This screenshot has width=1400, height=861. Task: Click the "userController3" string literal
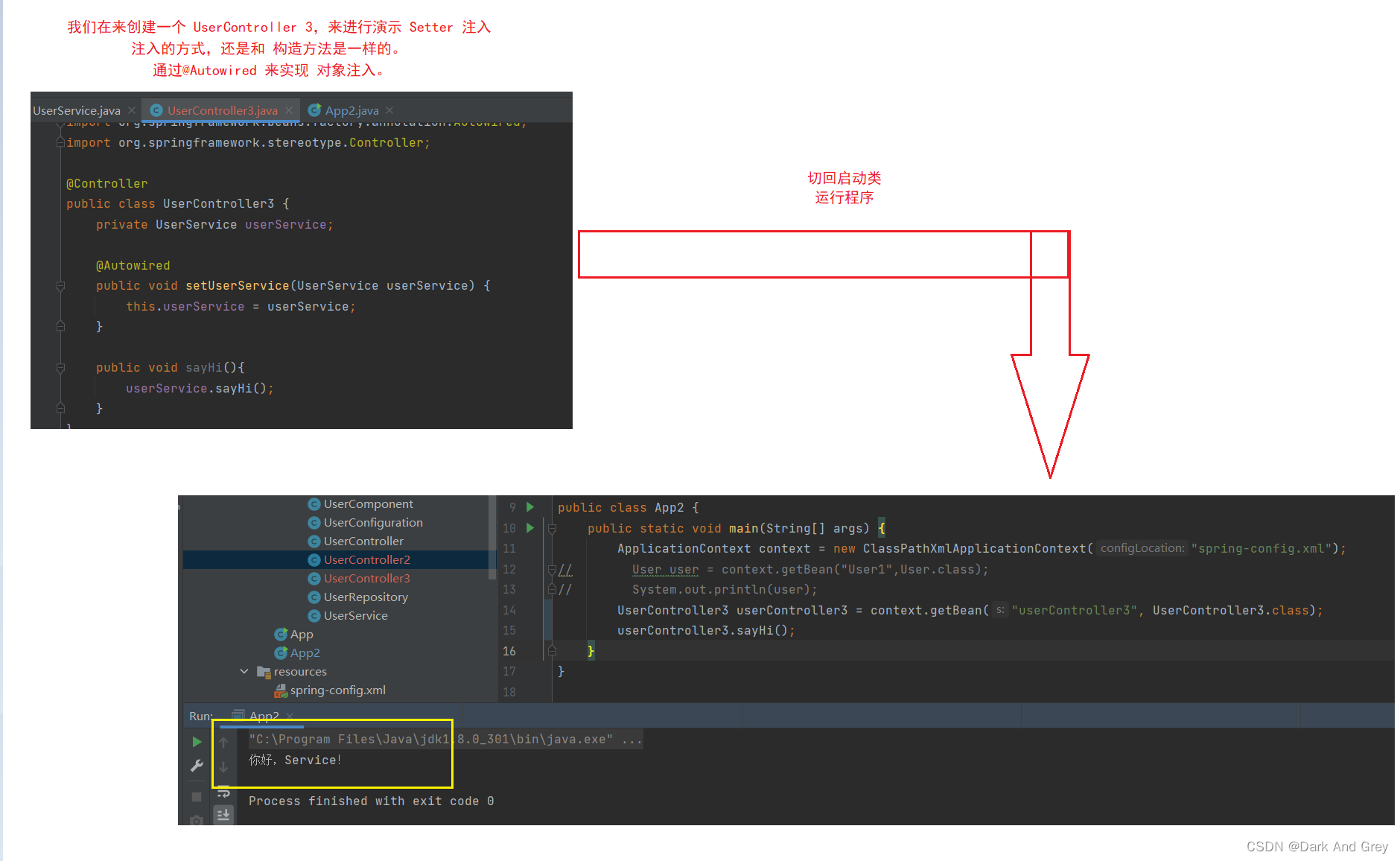[x=1075, y=611]
